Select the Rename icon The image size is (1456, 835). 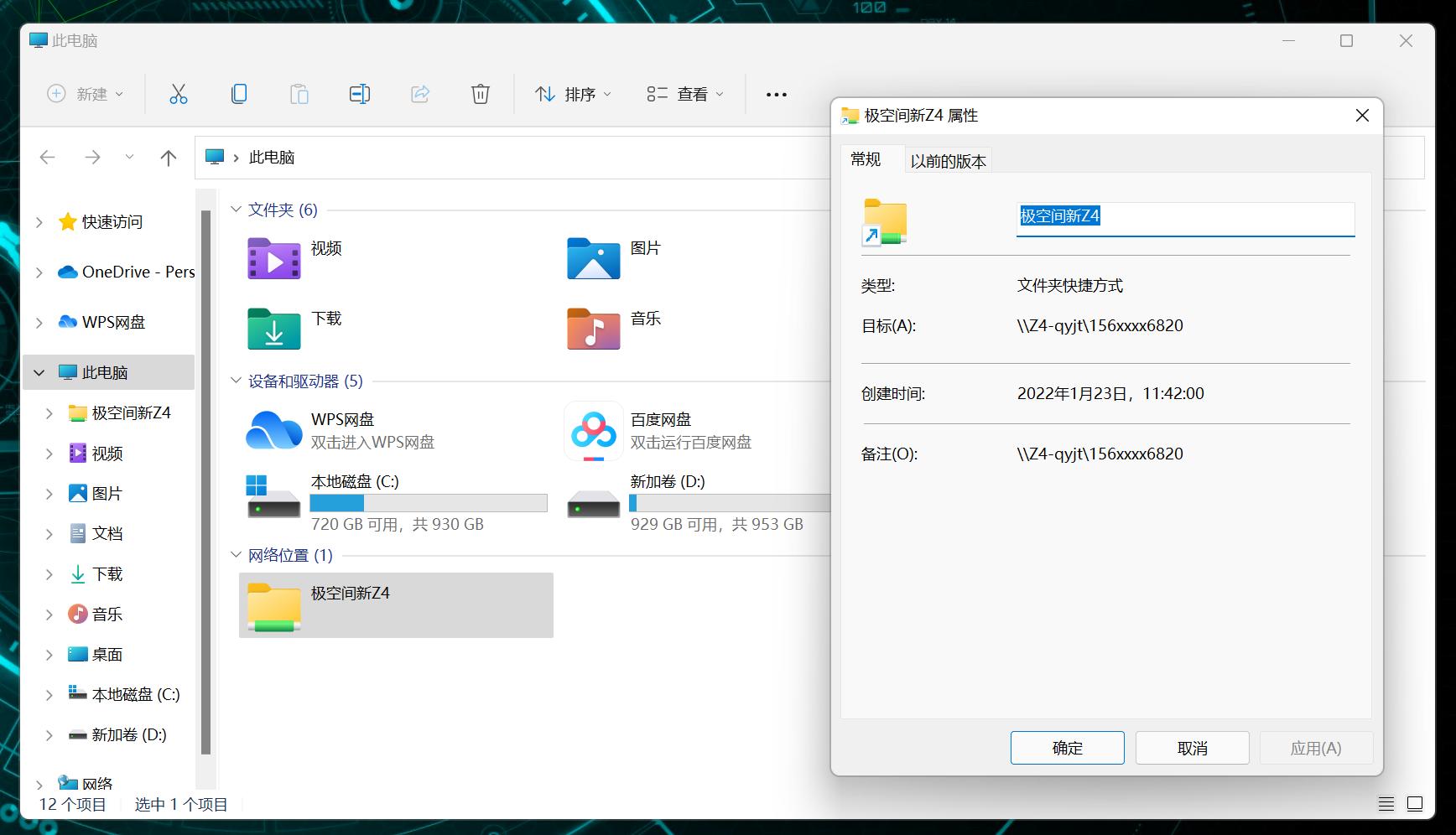tap(359, 94)
